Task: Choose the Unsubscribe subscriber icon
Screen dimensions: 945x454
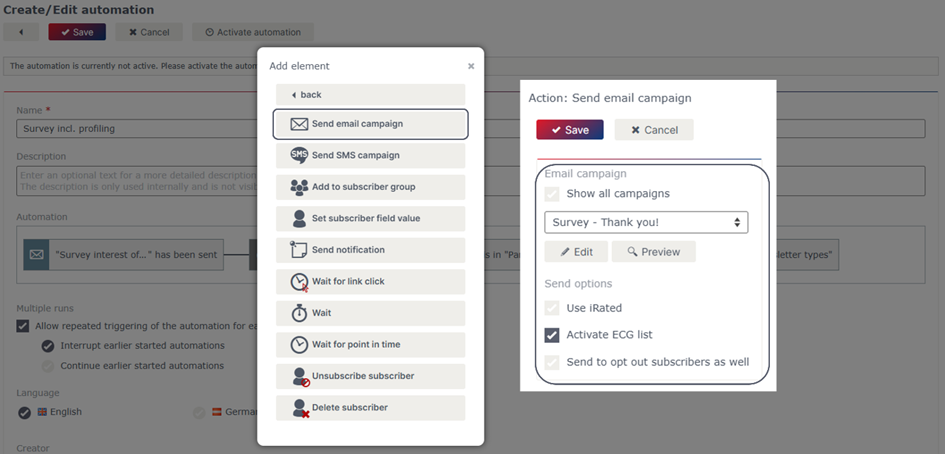Action: [x=300, y=376]
